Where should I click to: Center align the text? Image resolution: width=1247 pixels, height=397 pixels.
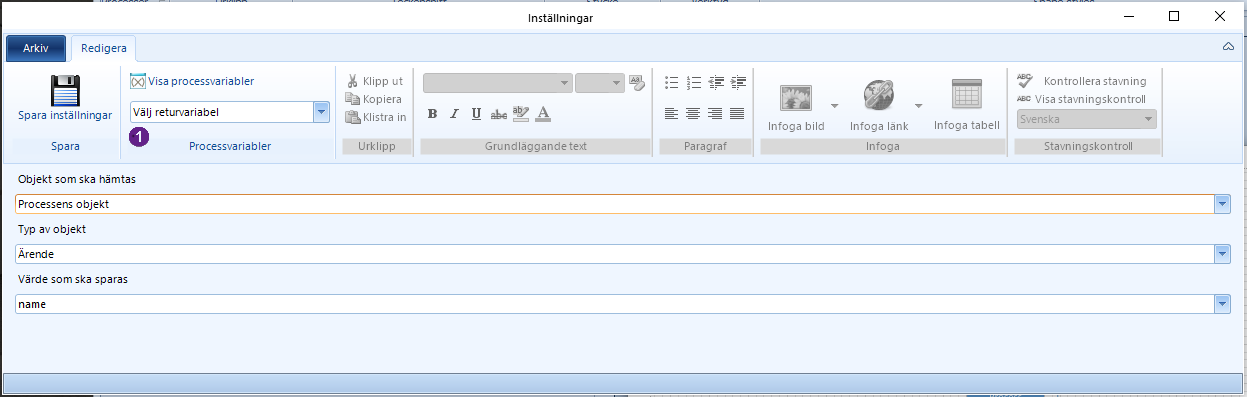tap(693, 114)
